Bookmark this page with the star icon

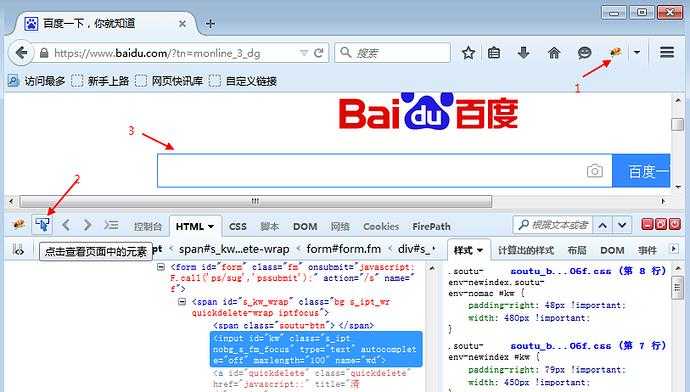click(x=468, y=53)
